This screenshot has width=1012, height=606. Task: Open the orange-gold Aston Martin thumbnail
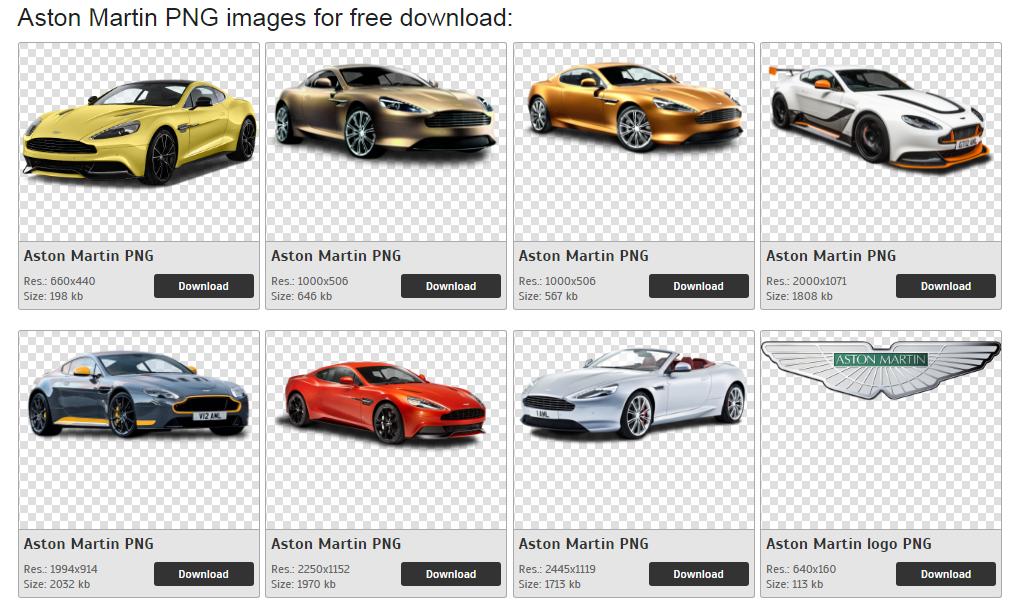coord(634,143)
